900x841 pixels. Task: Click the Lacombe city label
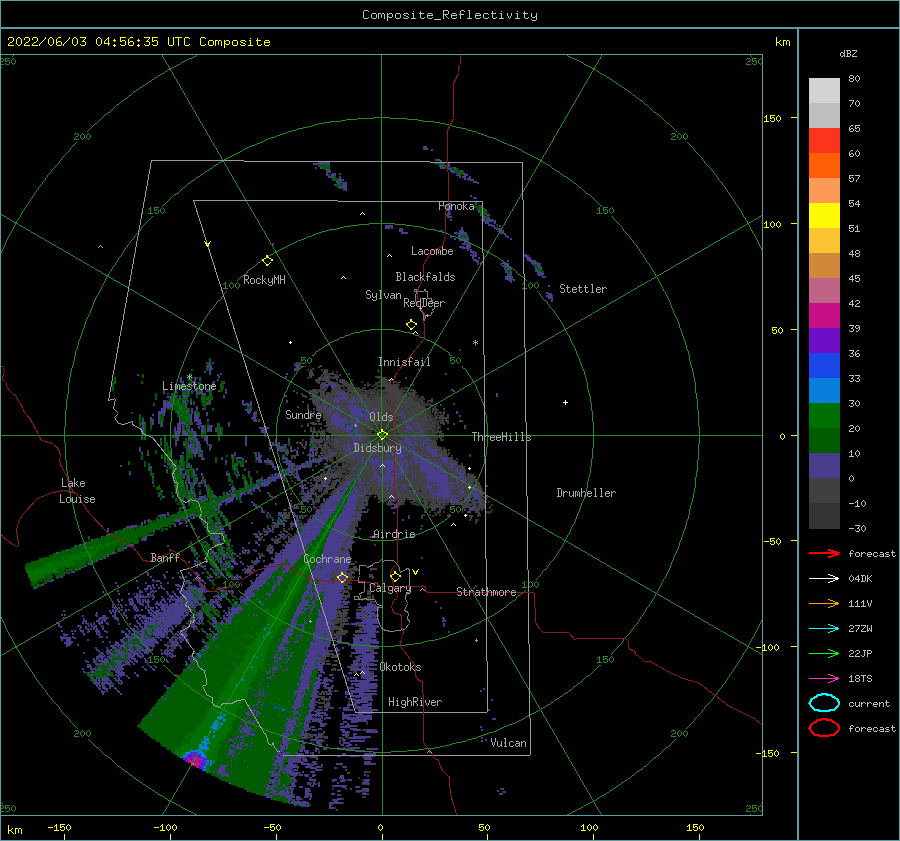(432, 251)
